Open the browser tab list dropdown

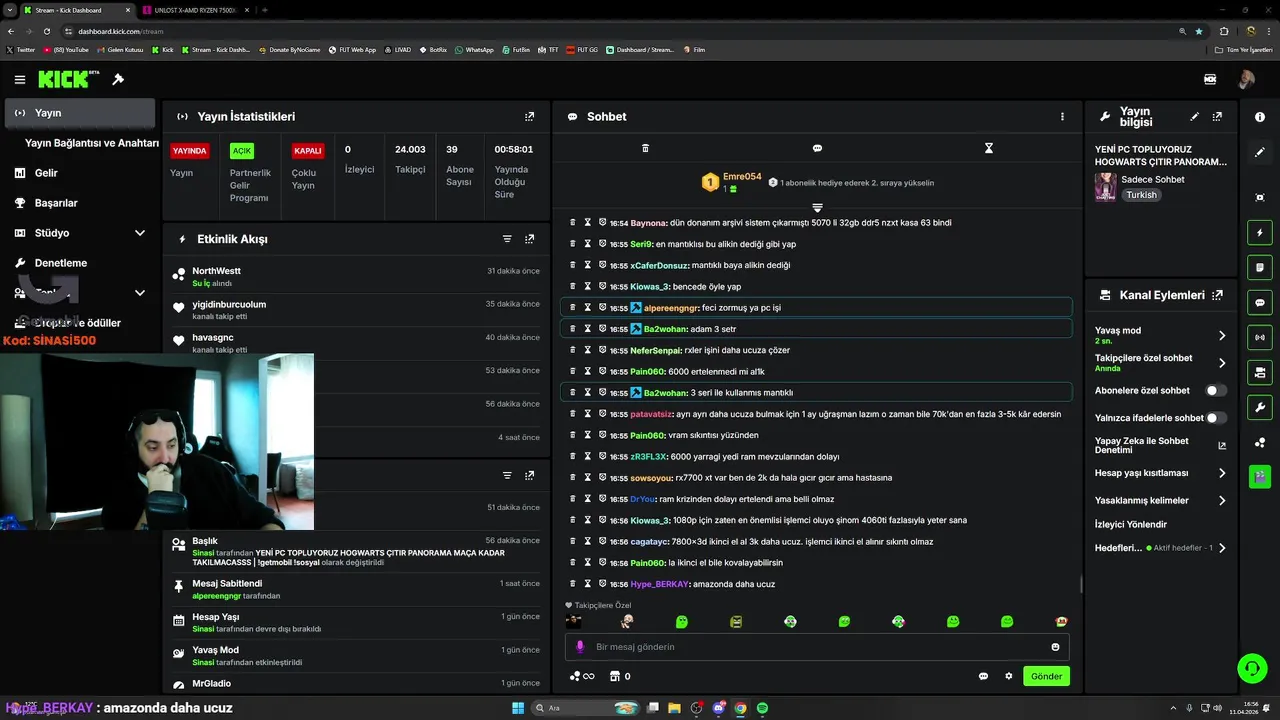click(x=10, y=10)
